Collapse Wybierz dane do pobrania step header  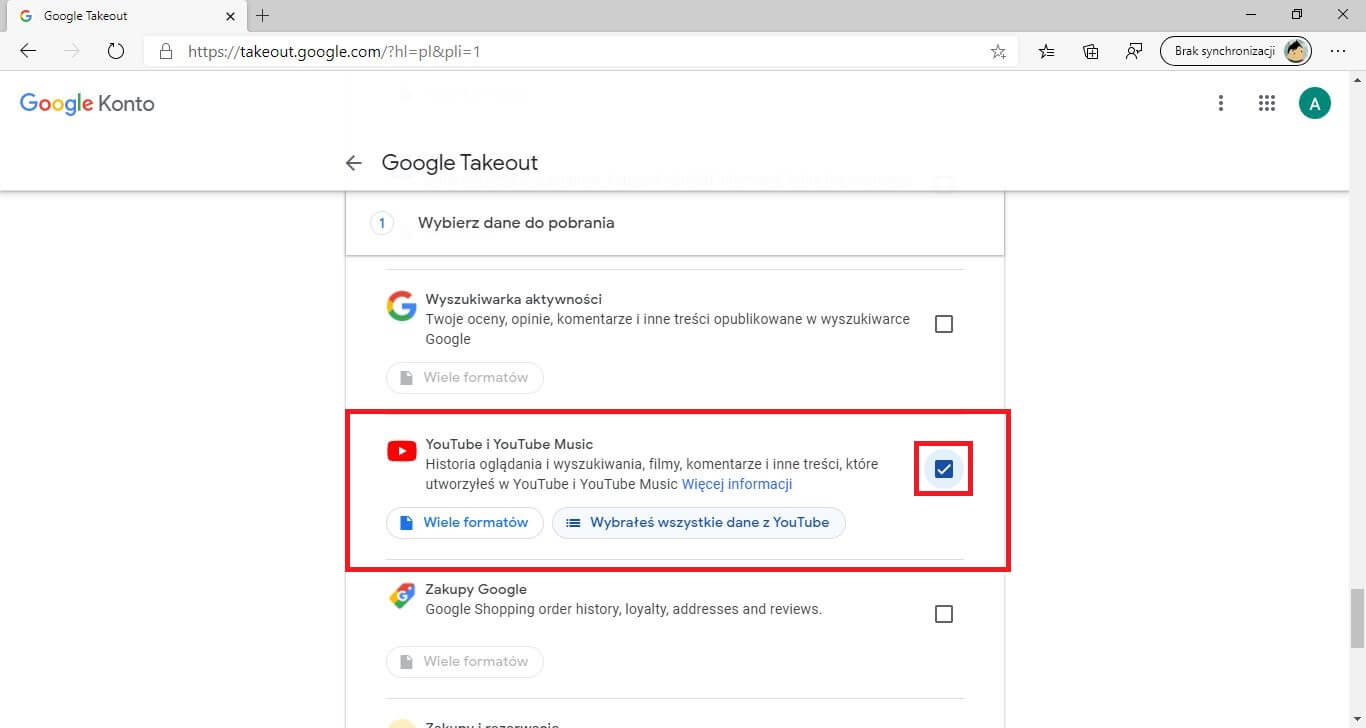[675, 223]
